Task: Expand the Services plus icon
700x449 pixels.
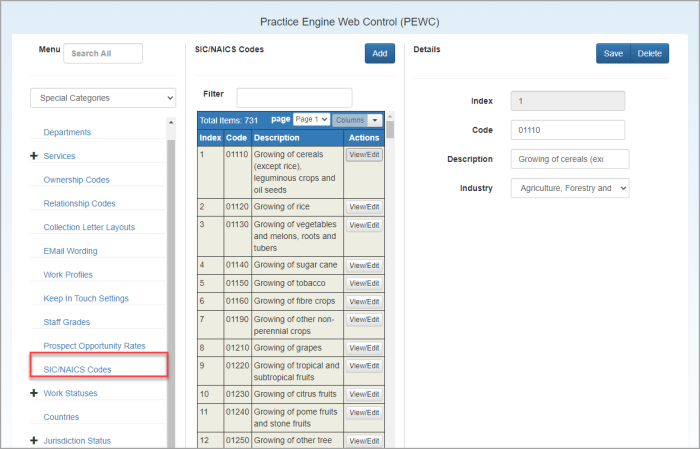Action: point(34,156)
